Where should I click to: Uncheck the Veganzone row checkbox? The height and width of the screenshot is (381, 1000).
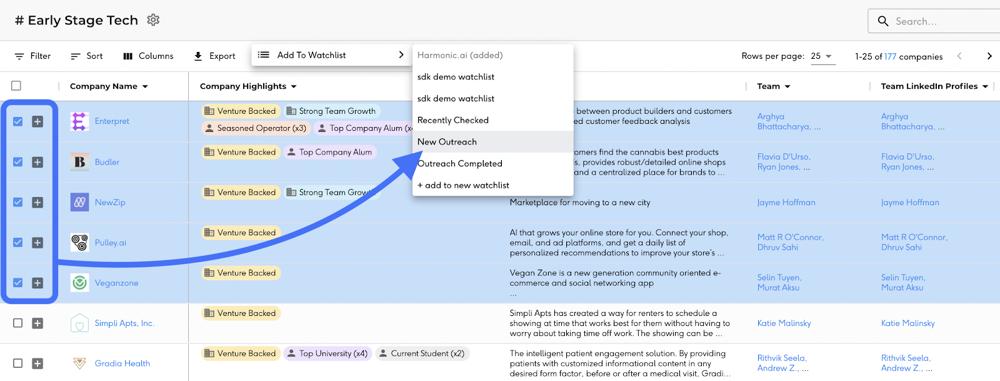point(18,283)
